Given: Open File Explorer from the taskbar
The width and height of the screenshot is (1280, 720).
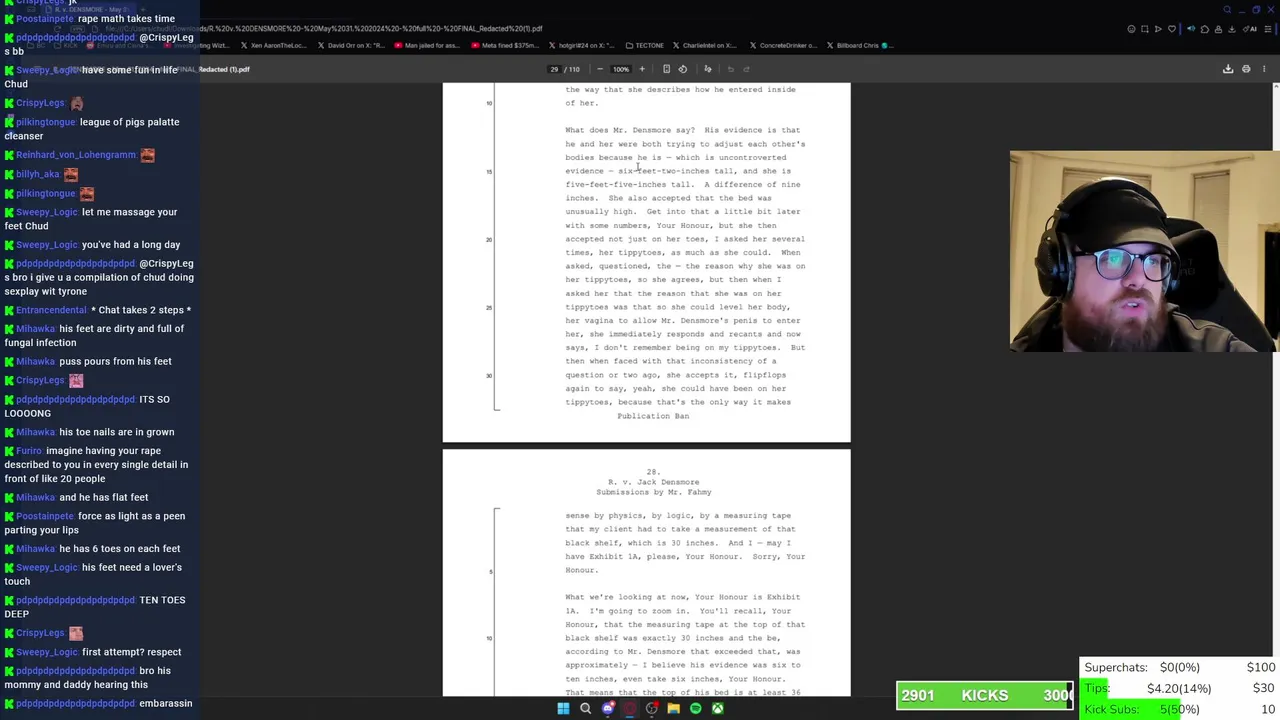Looking at the screenshot, I should tap(674, 708).
